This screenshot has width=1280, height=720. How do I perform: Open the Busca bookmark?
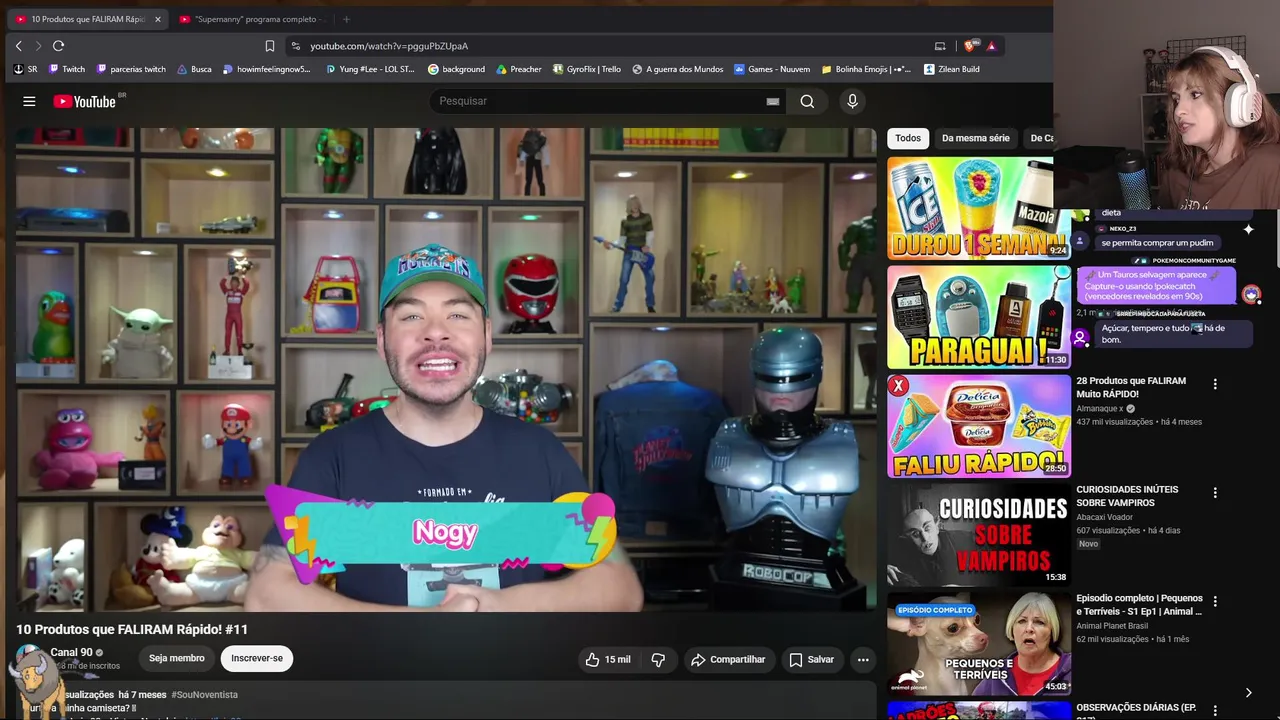tap(194, 69)
